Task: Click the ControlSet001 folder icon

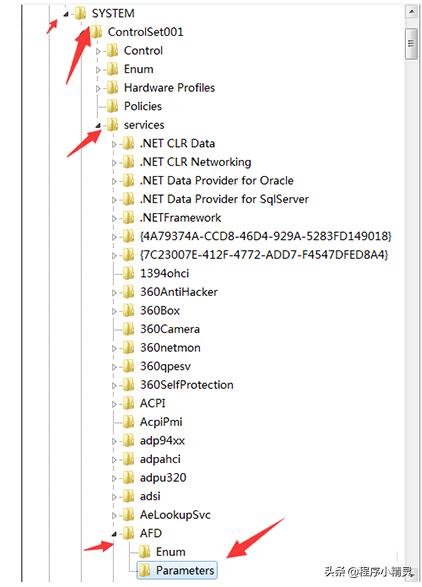Action: (97, 32)
